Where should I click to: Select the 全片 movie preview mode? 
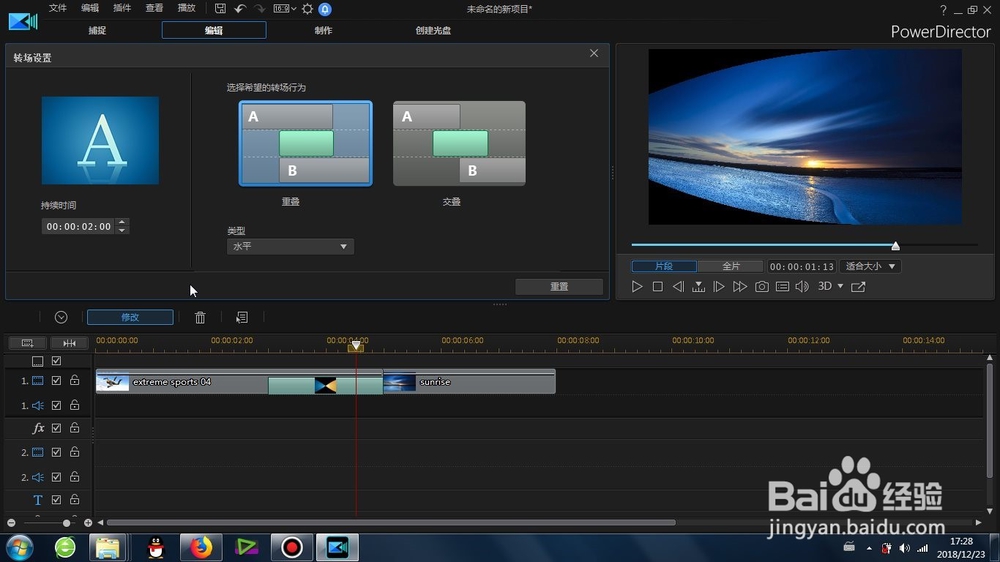[x=731, y=266]
